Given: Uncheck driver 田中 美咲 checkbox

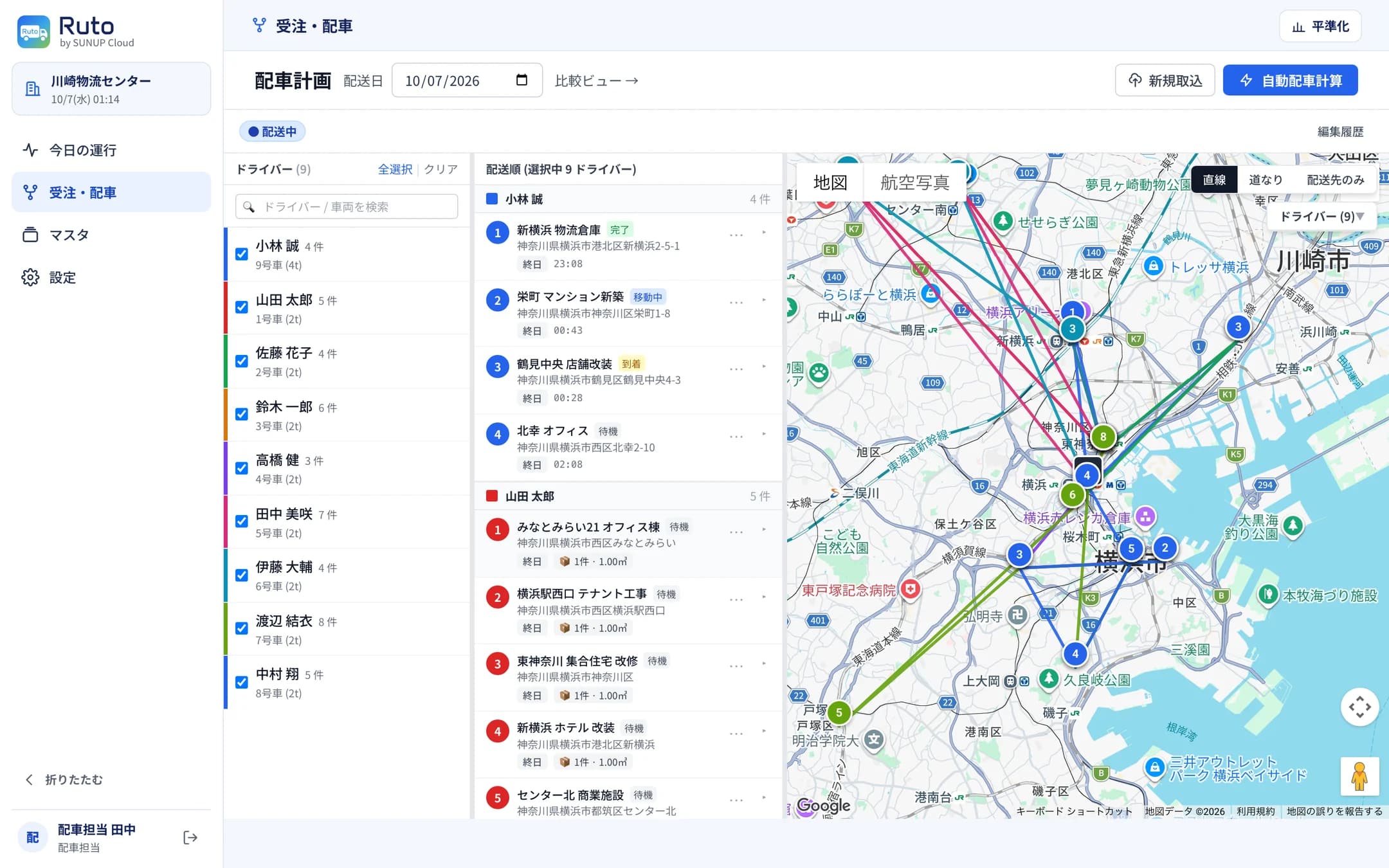Looking at the screenshot, I should [242, 521].
